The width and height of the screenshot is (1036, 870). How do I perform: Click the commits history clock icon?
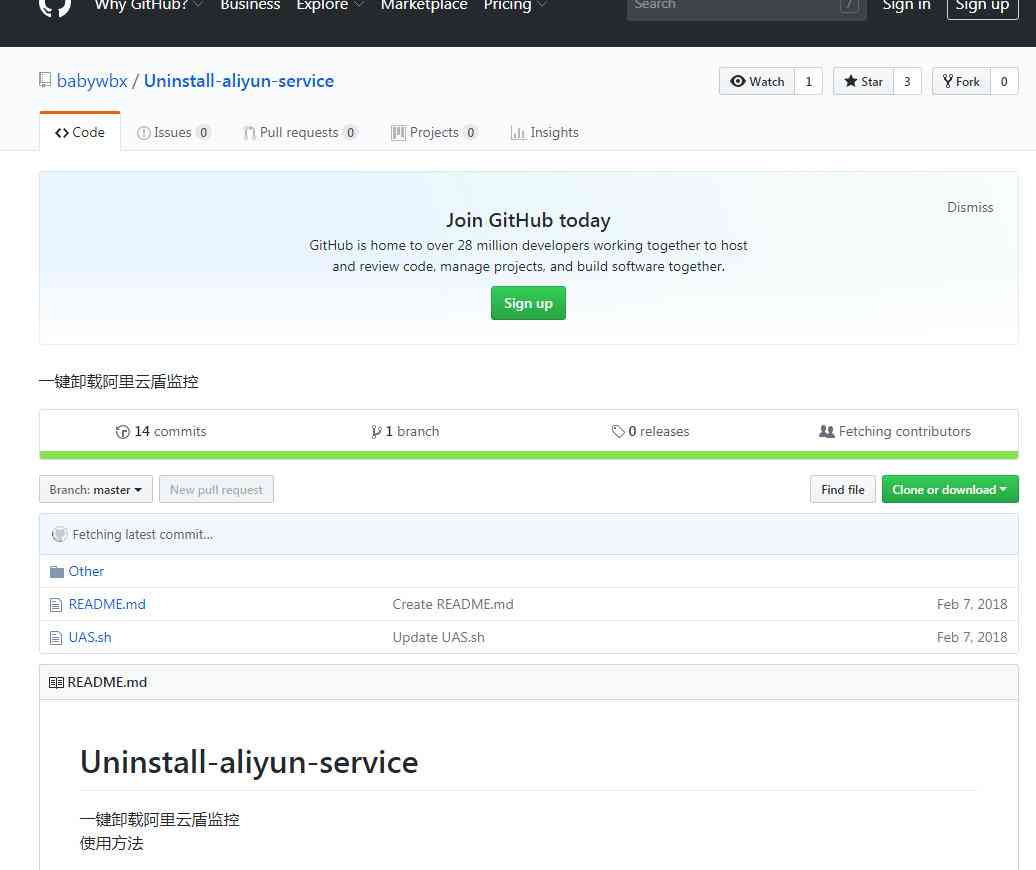pos(122,431)
